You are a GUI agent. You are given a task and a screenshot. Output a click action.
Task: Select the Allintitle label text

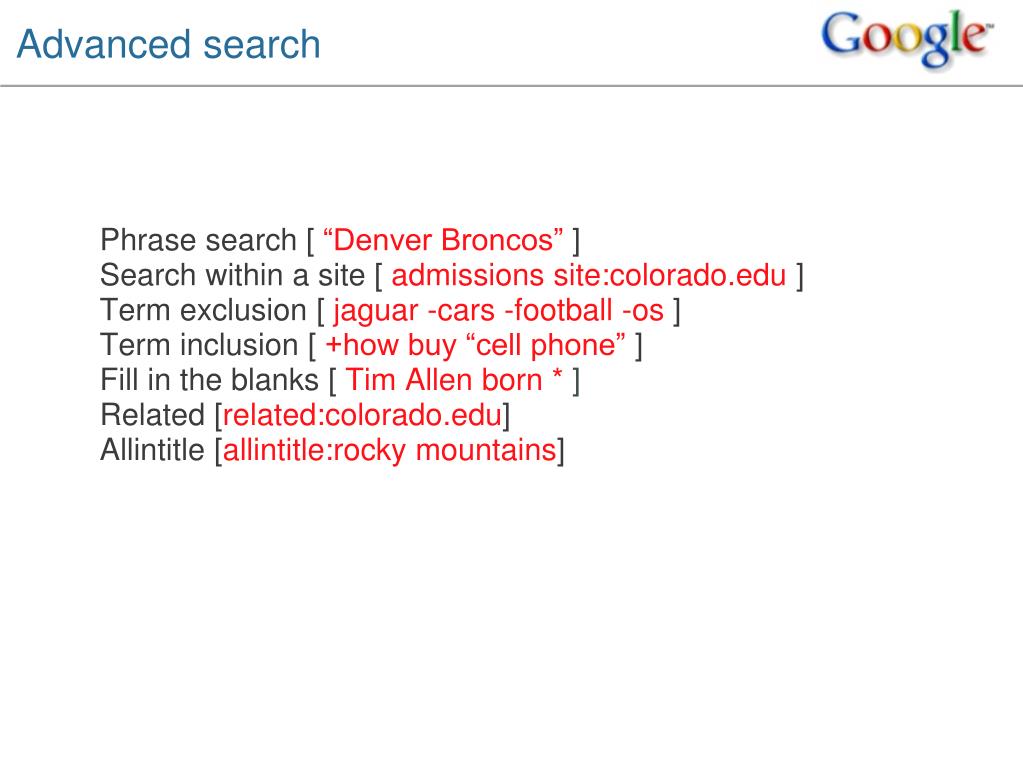(153, 451)
